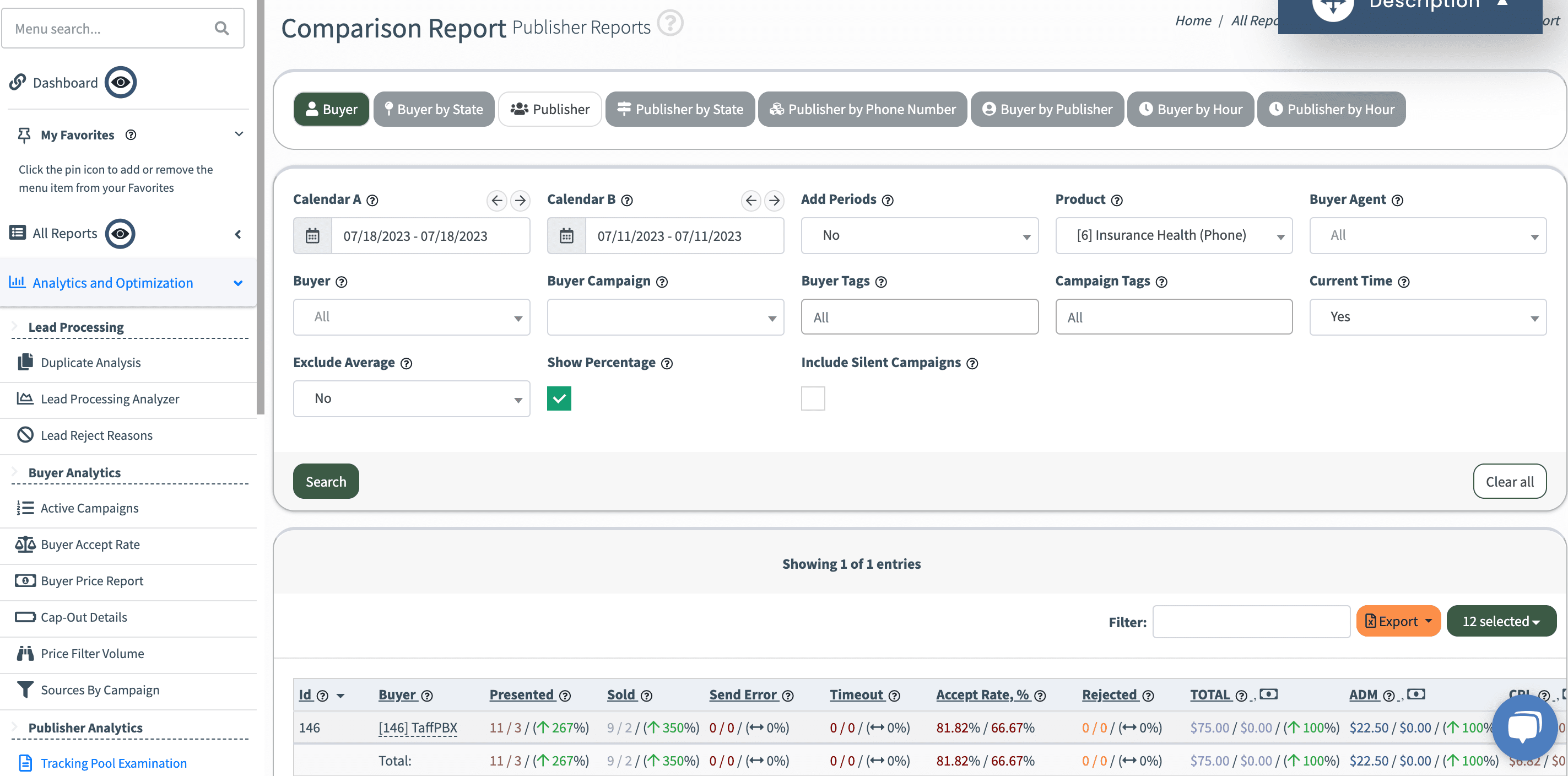The height and width of the screenshot is (776, 1568).
Task: Open the chat support bubble
Action: (1524, 727)
